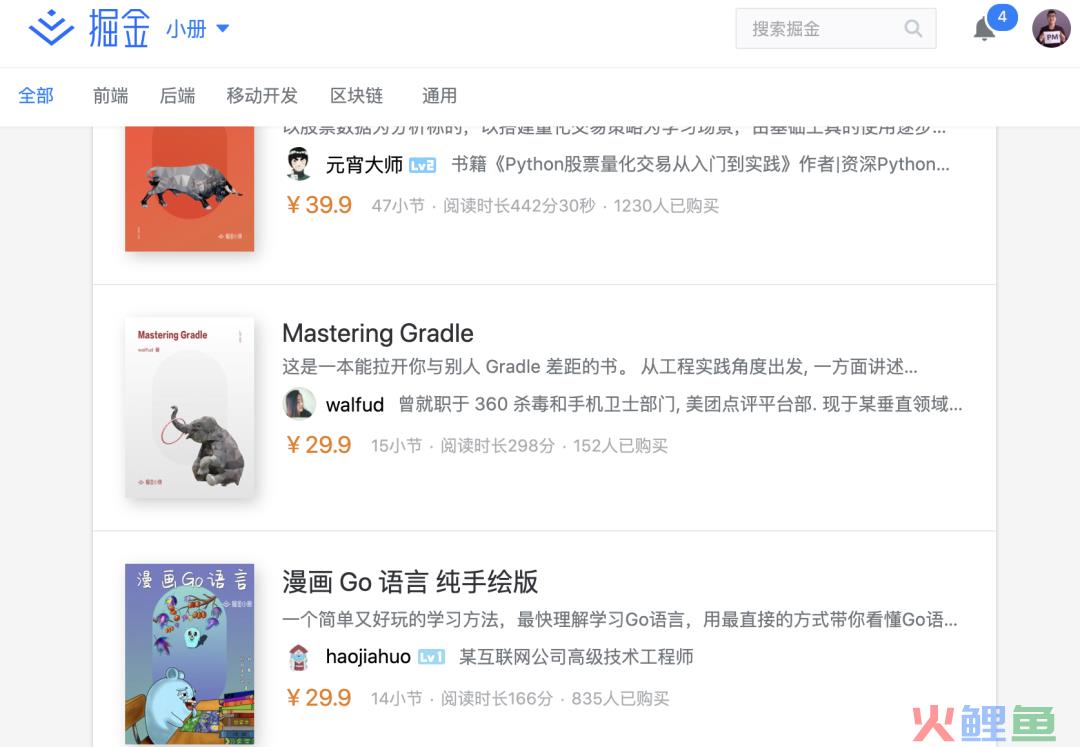Click the Lv1 badge beside haojiahuo
1080x747 pixels.
point(432,657)
